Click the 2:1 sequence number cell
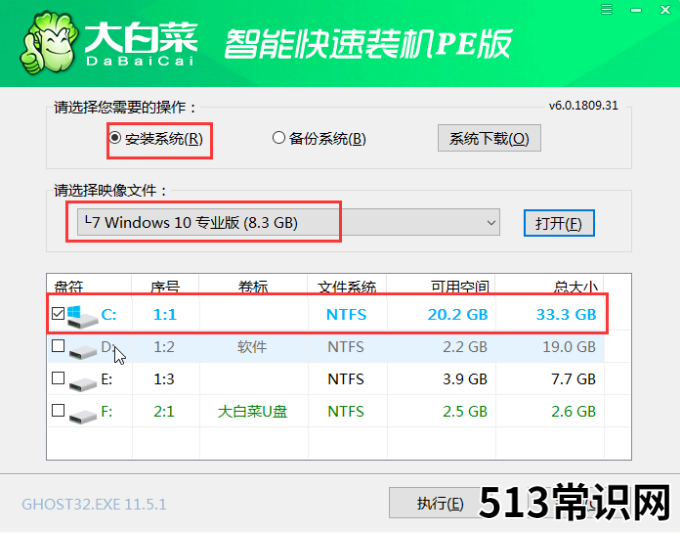Image resolution: width=680 pixels, height=533 pixels. click(164, 412)
